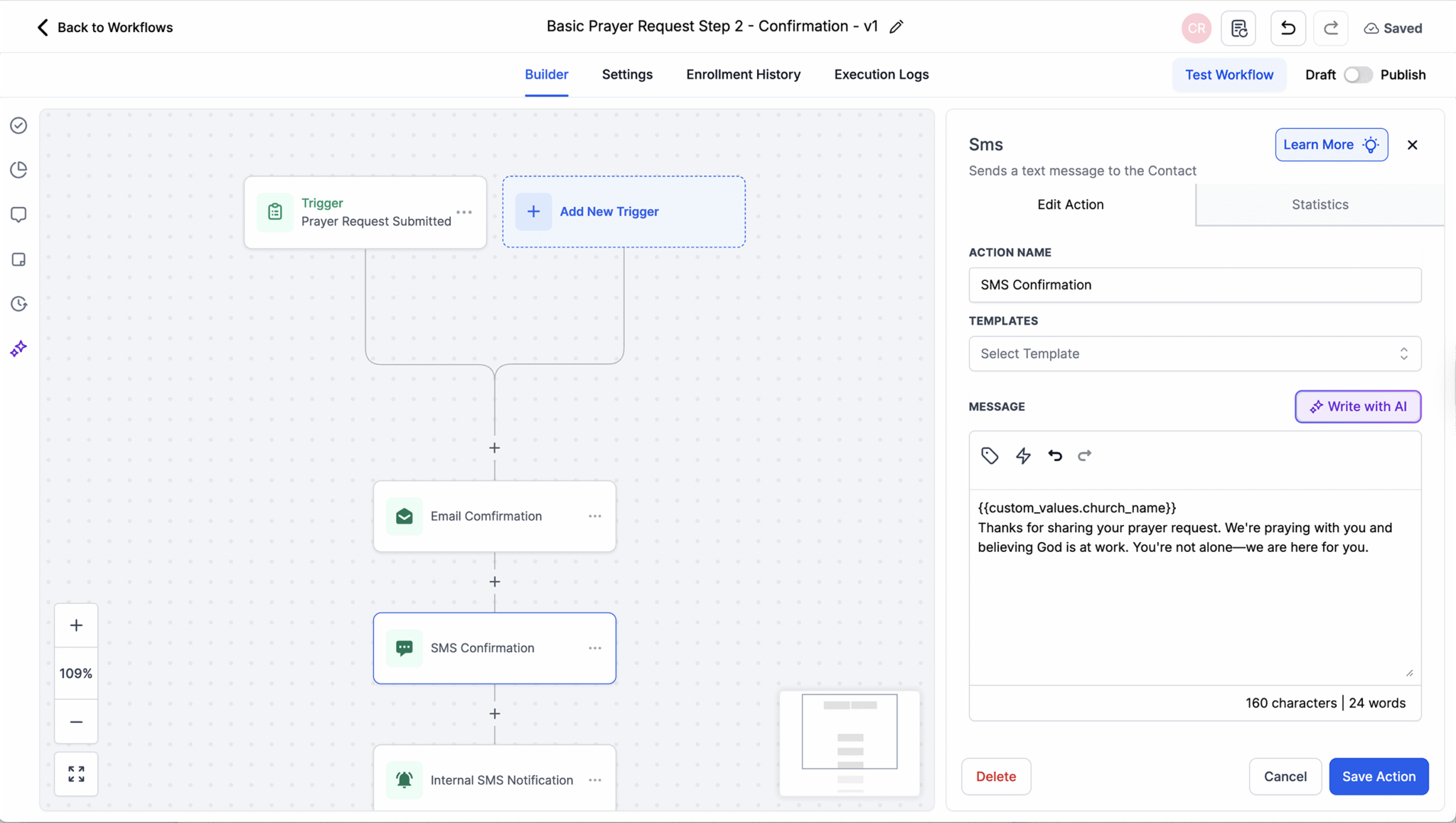Open the pie chart stats sidebar icon

point(18,169)
